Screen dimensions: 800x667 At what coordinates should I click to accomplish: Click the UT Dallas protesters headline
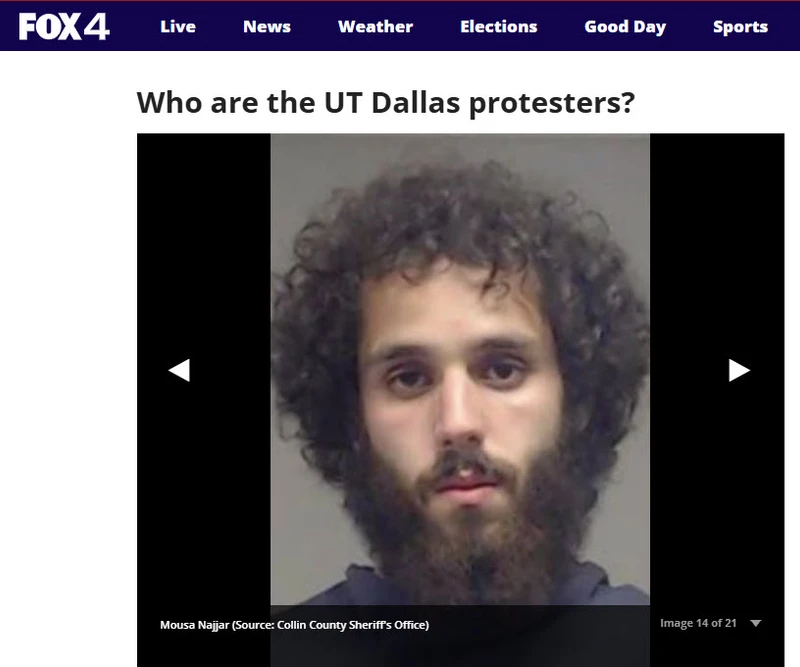[x=386, y=103]
